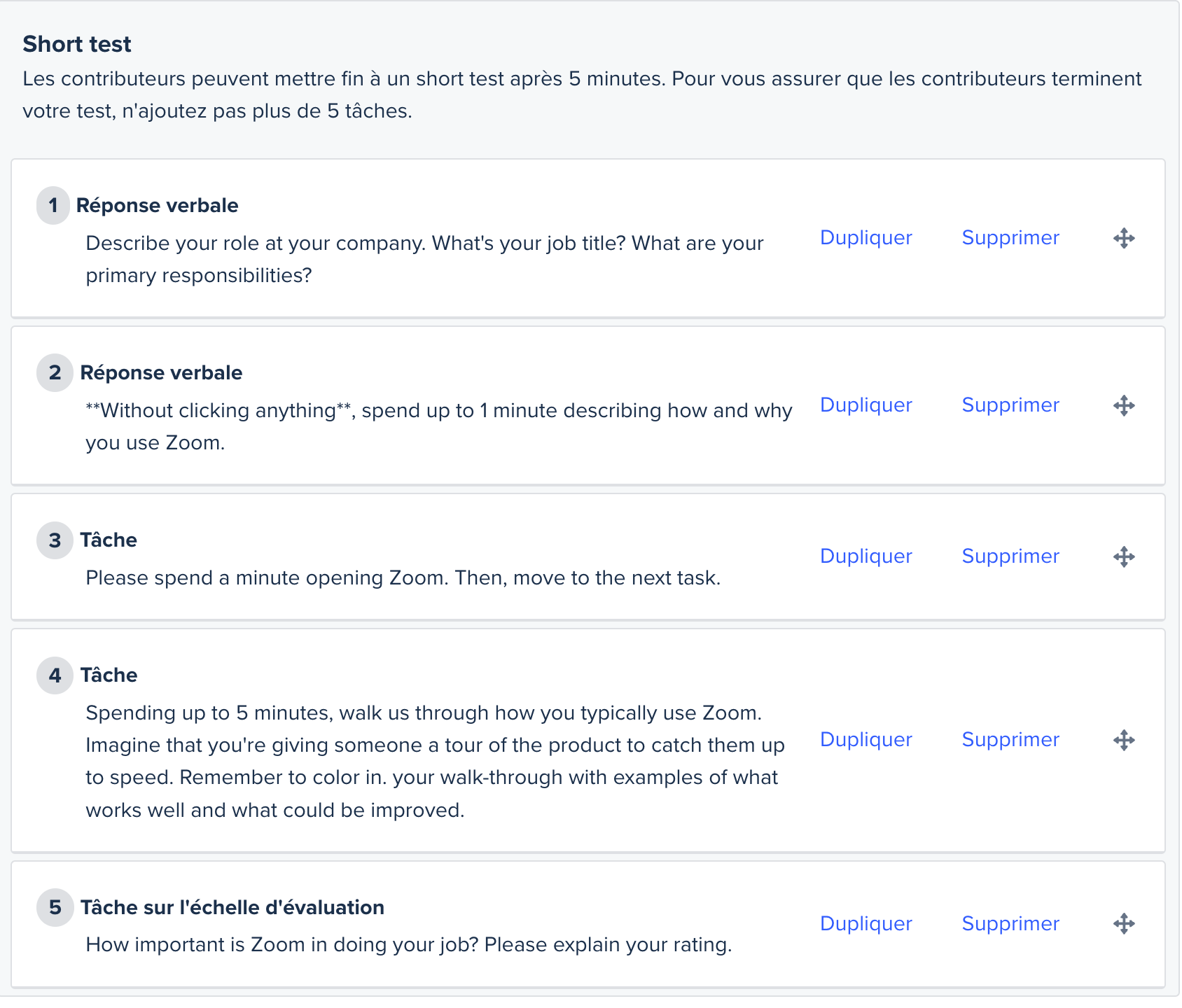Click Supprimer for the walk-through task 4
The image size is (1182, 1008).
tap(1010, 740)
